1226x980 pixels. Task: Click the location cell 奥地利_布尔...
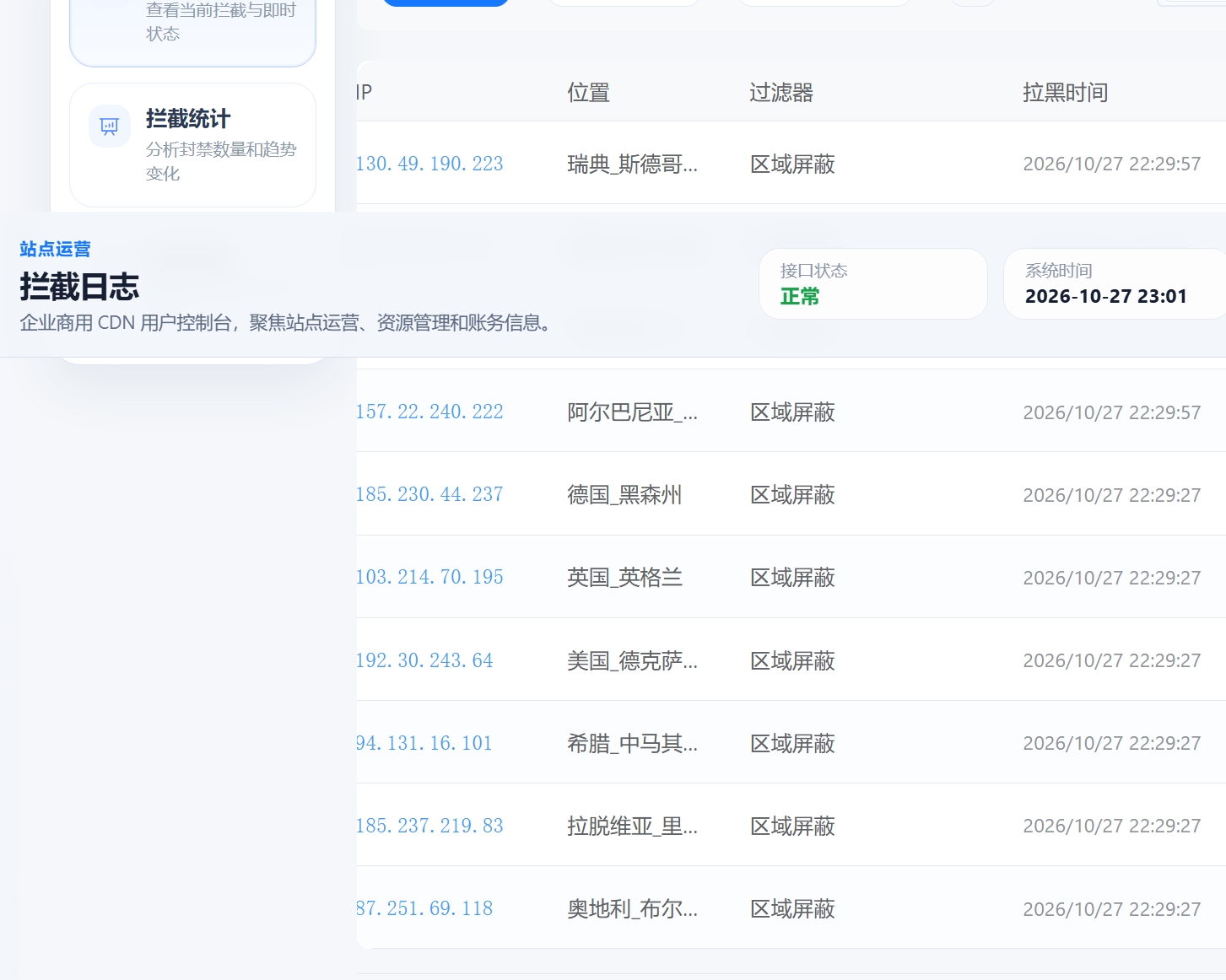[633, 908]
